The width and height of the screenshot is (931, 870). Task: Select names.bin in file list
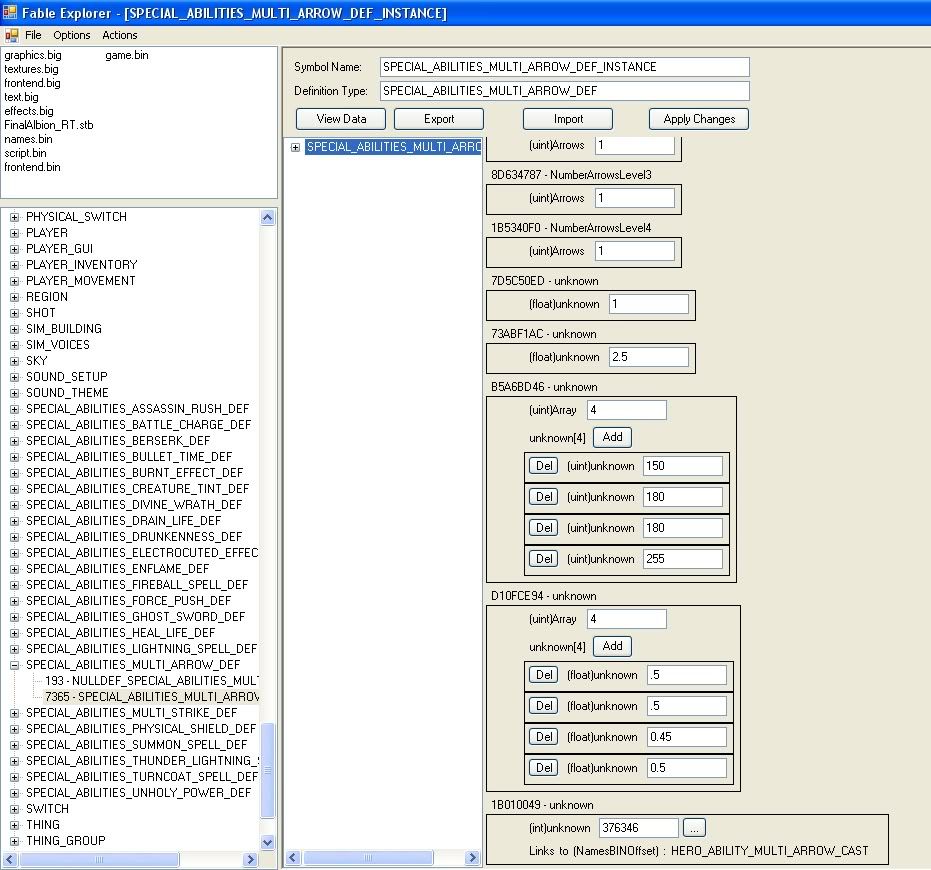(x=28, y=139)
